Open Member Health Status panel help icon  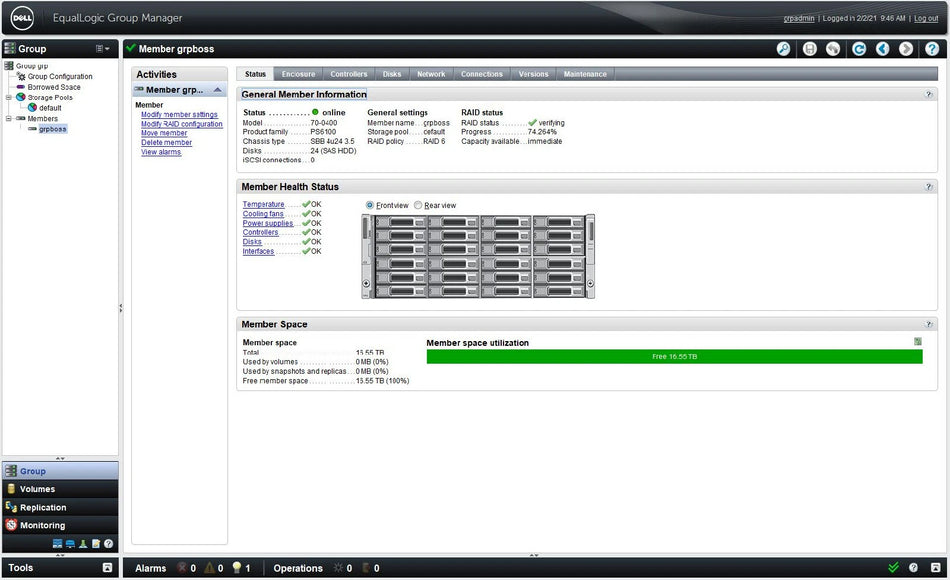tap(929, 187)
